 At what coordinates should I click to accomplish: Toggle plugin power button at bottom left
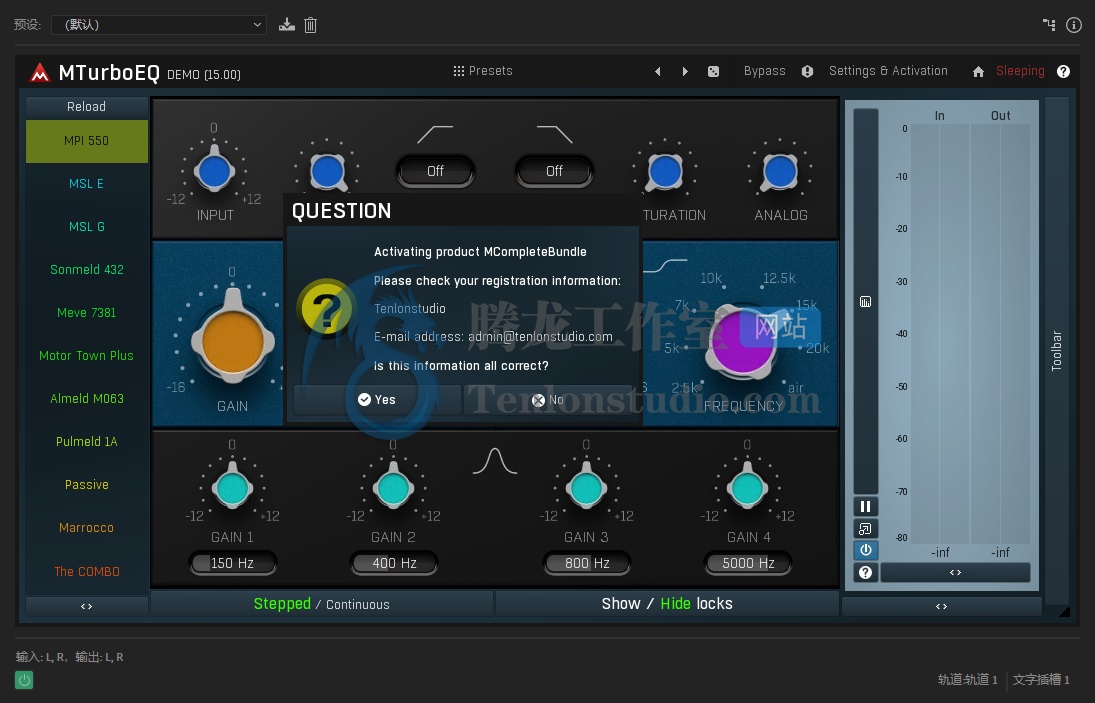24,679
